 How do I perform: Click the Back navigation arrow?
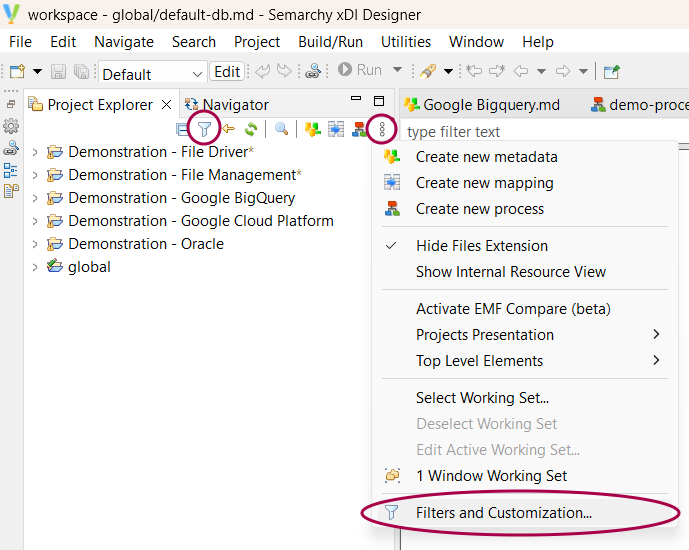[x=521, y=71]
